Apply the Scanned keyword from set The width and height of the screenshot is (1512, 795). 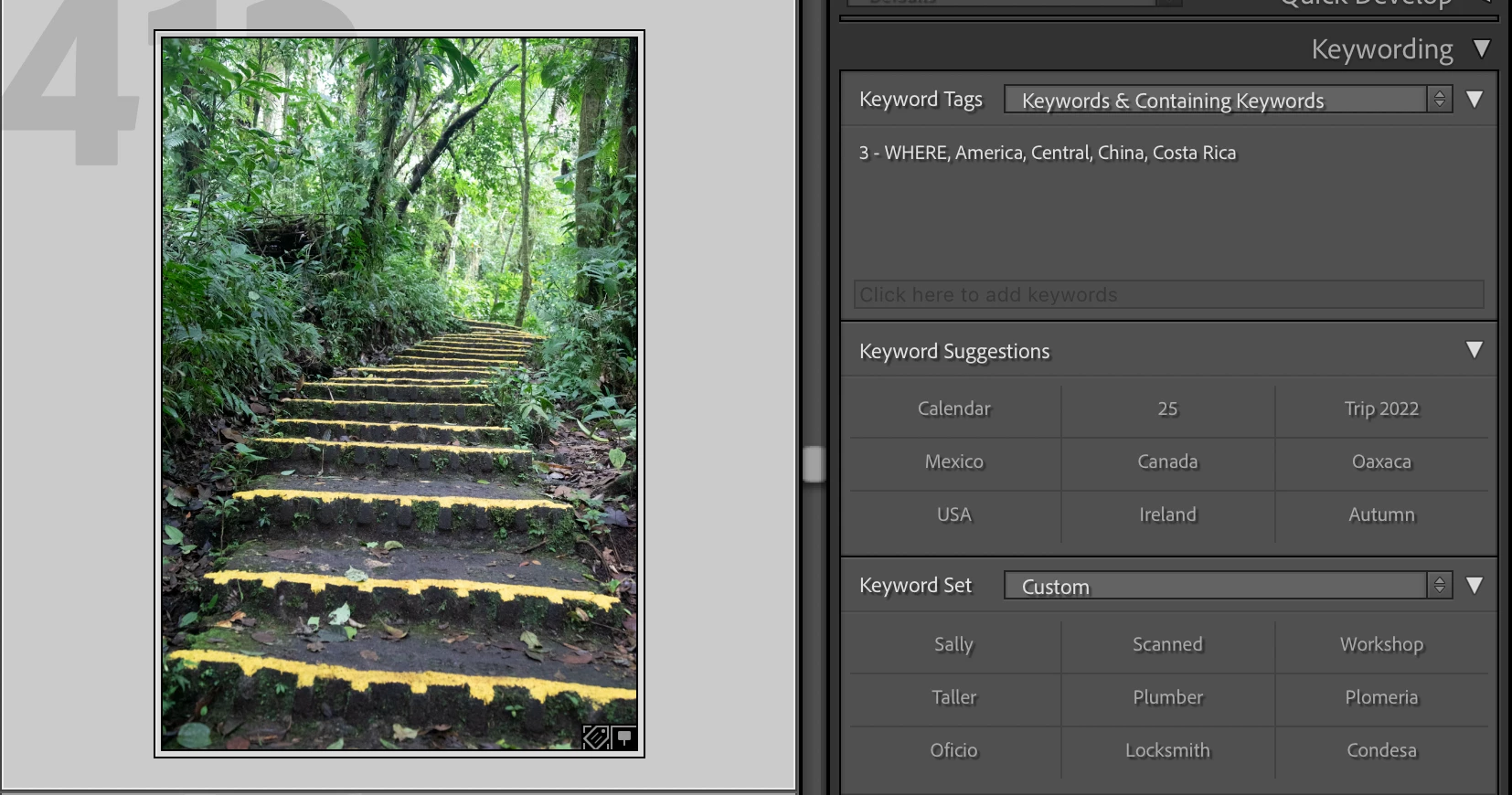click(1167, 644)
